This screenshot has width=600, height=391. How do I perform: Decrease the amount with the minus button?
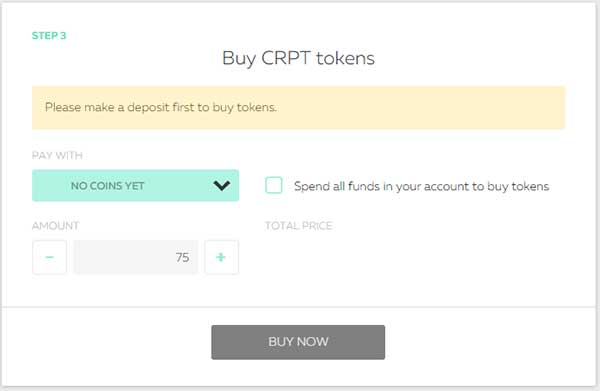(49, 257)
